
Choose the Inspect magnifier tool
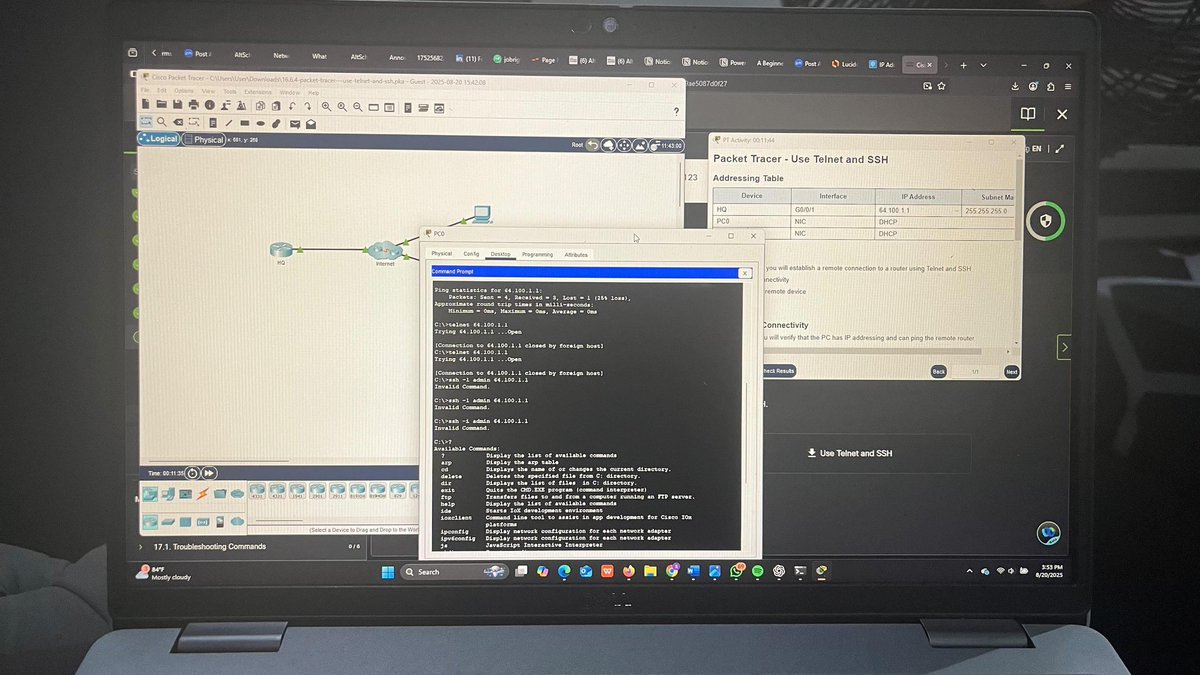[162, 123]
